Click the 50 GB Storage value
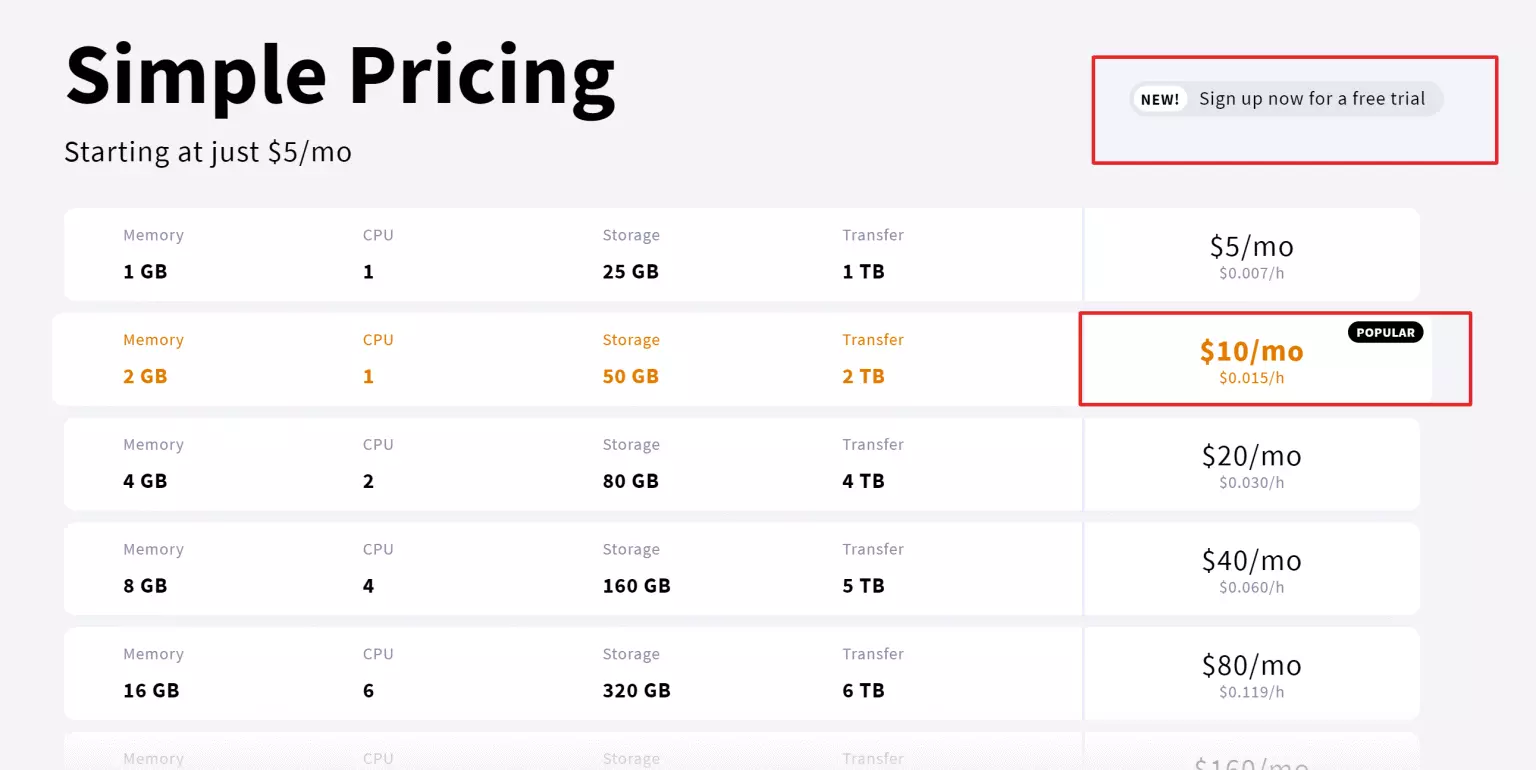 pyautogui.click(x=630, y=376)
